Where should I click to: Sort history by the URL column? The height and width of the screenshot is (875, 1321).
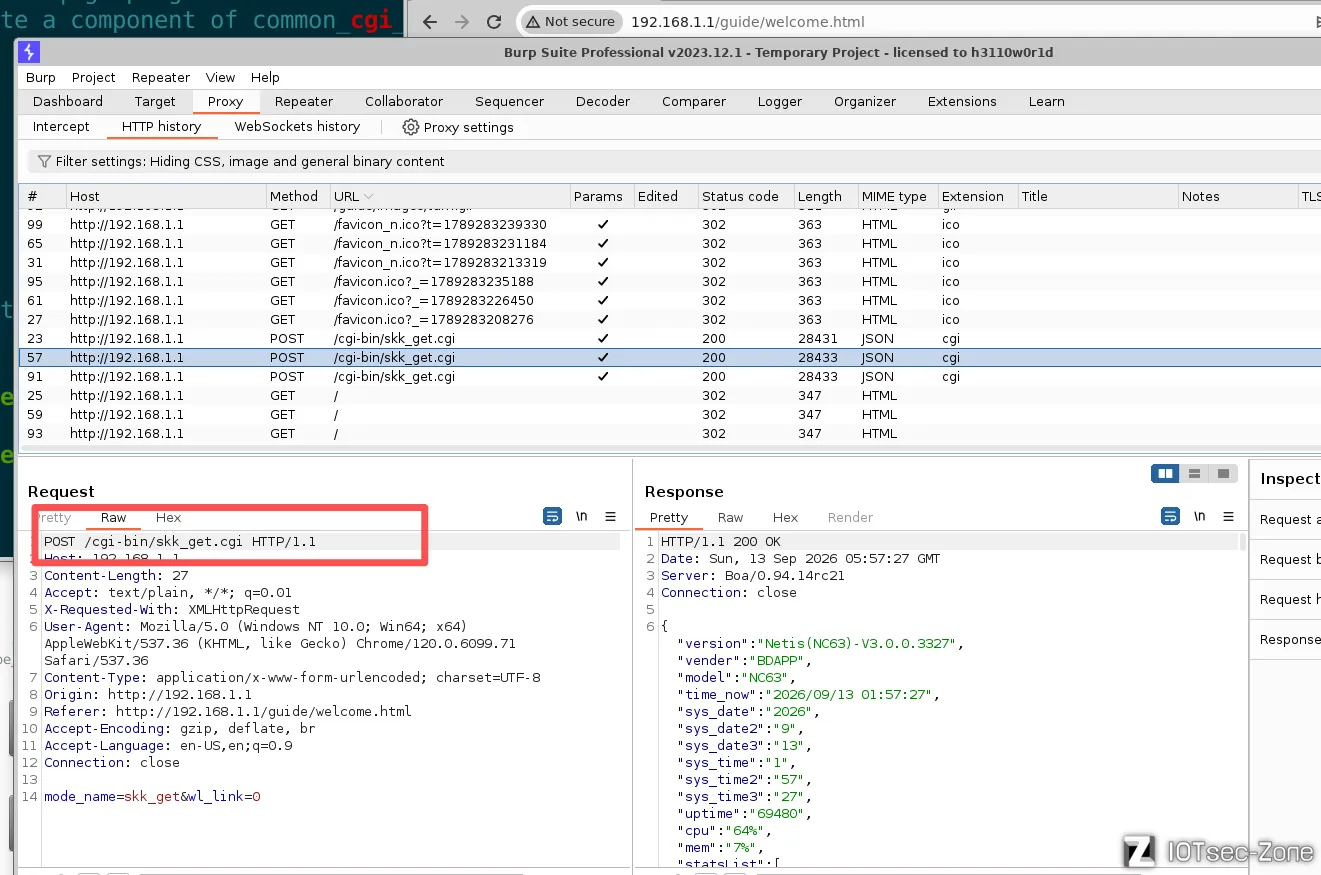click(x=450, y=196)
